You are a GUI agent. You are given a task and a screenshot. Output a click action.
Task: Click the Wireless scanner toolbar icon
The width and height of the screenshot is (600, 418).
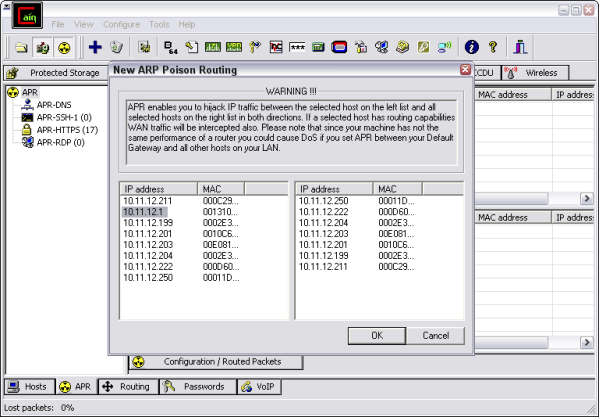pyautogui.click(x=444, y=47)
